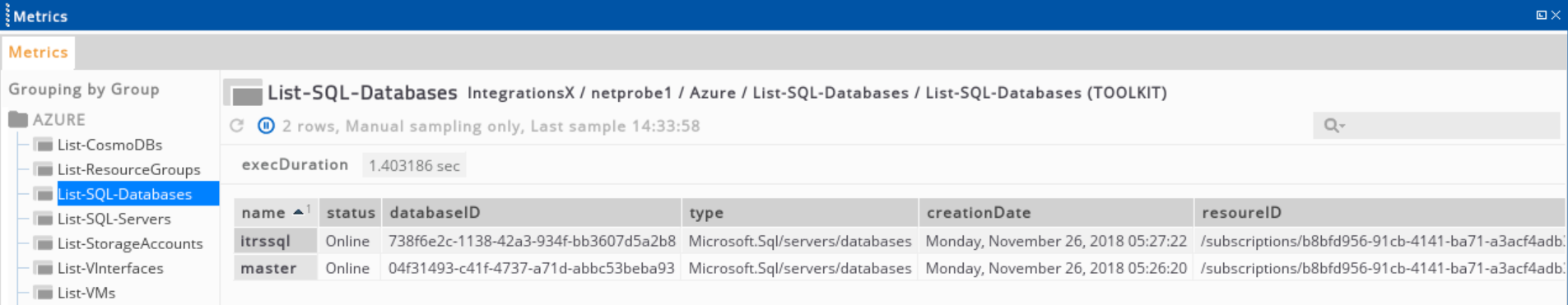Open List-SQL-Servers in the tree
Screen dimensions: 1568x305
point(114,219)
